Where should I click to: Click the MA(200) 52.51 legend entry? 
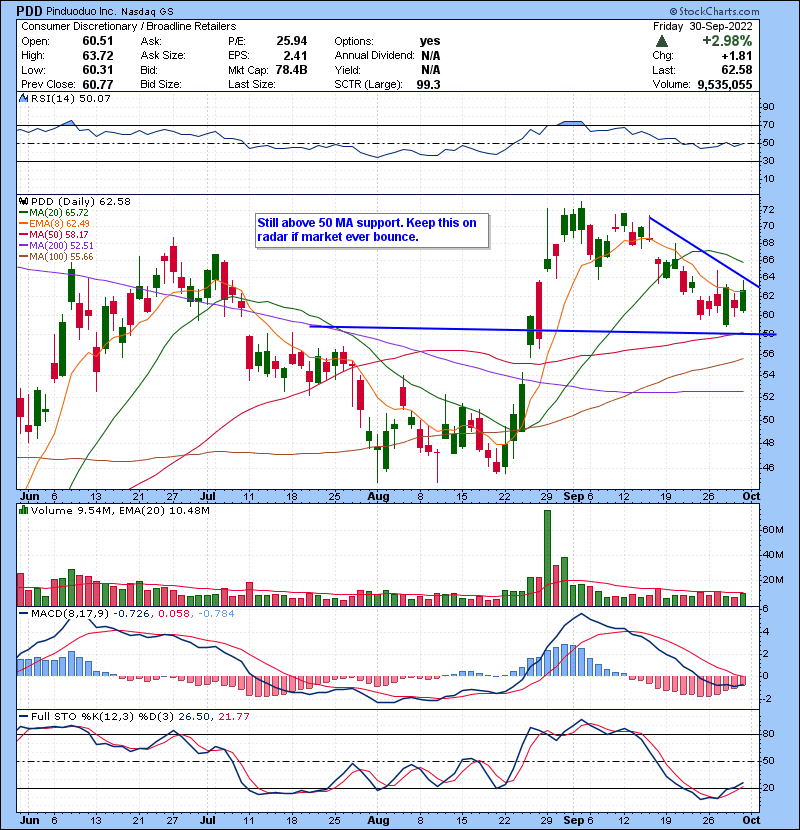click(x=56, y=246)
